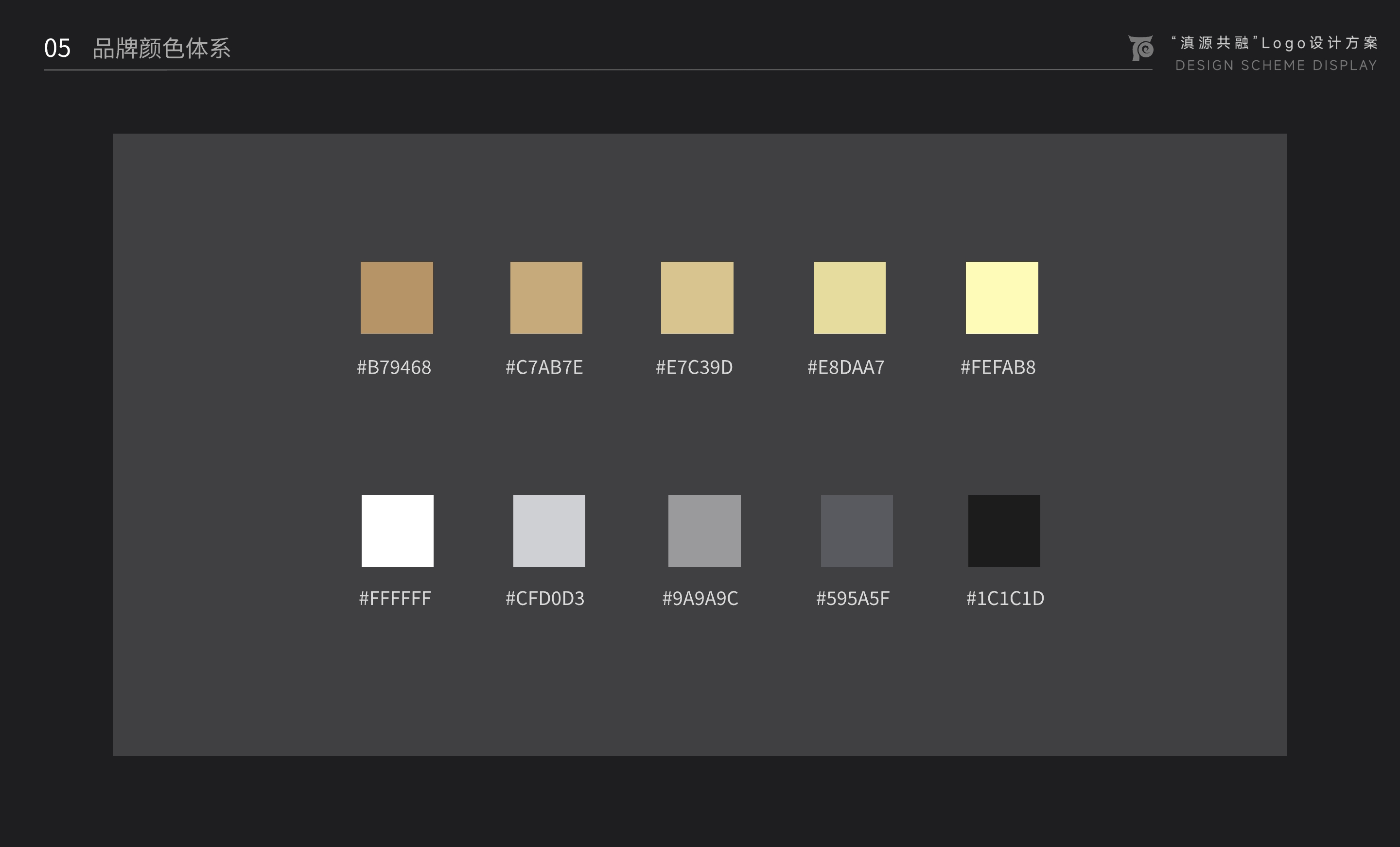1400x847 pixels.
Task: Choose the #9A9A9C medium gray swatch
Action: pyautogui.click(x=704, y=531)
